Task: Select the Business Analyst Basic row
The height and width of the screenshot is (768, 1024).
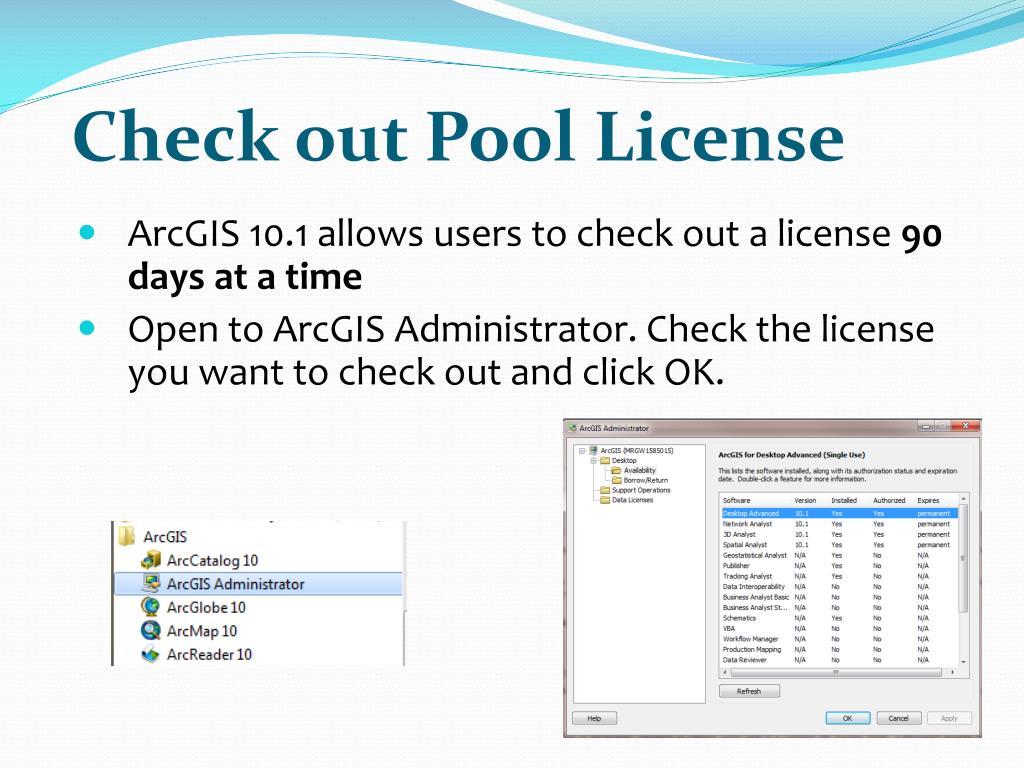Action: 839,597
